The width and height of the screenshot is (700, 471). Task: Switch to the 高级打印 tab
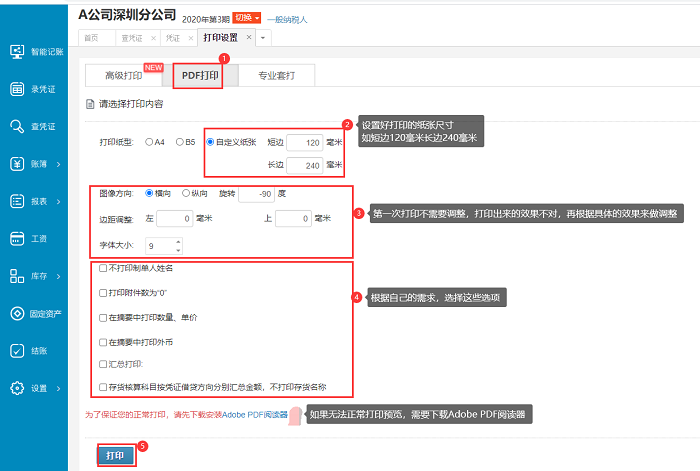[x=123, y=75]
